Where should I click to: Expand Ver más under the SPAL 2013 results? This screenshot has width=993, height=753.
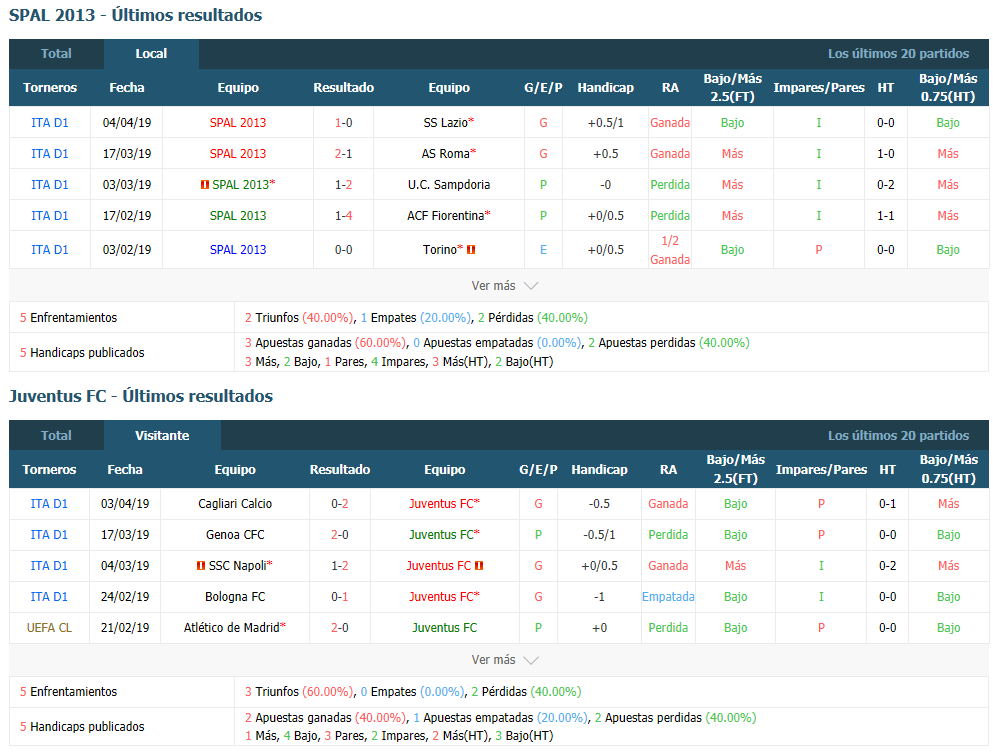point(504,286)
